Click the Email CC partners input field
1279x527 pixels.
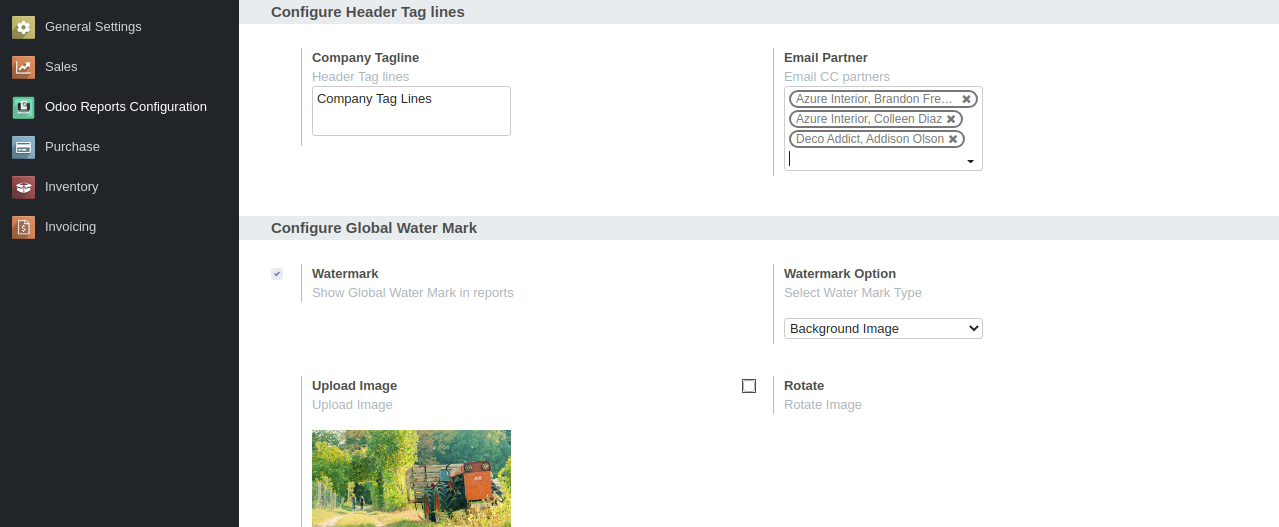click(x=875, y=159)
